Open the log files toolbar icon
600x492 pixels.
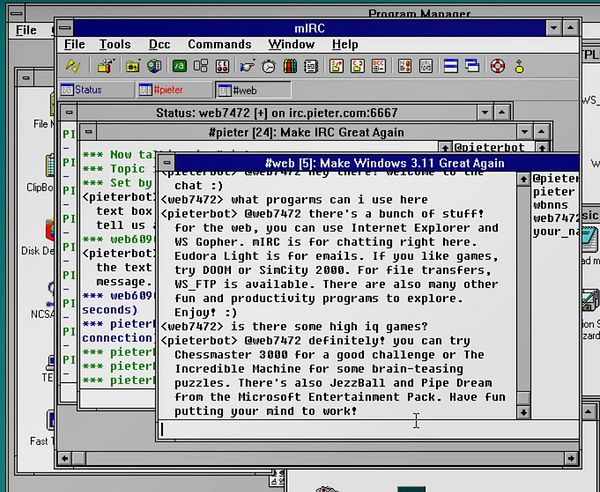[426, 67]
